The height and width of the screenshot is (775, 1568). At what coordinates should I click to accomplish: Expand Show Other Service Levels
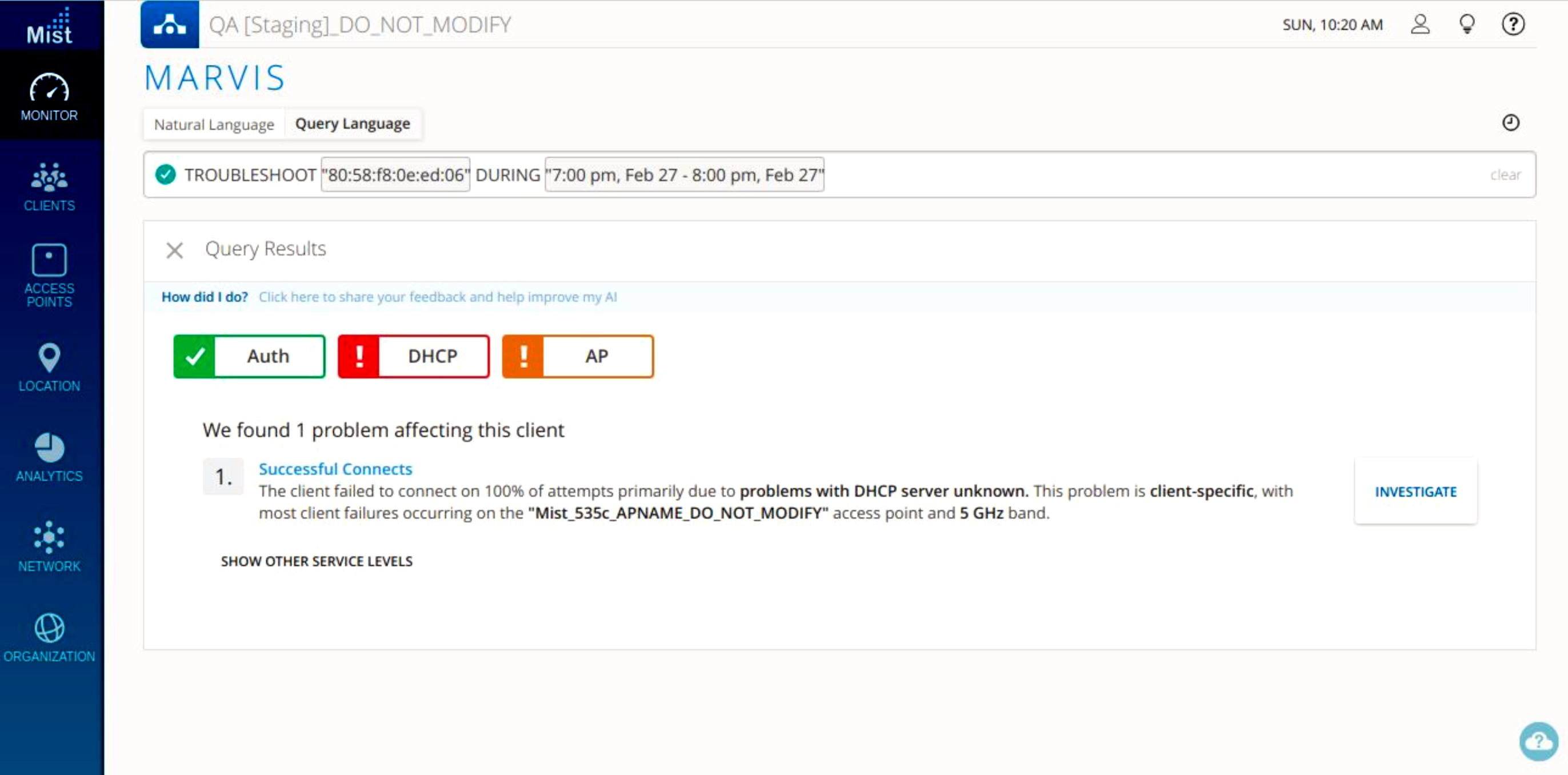tap(317, 561)
